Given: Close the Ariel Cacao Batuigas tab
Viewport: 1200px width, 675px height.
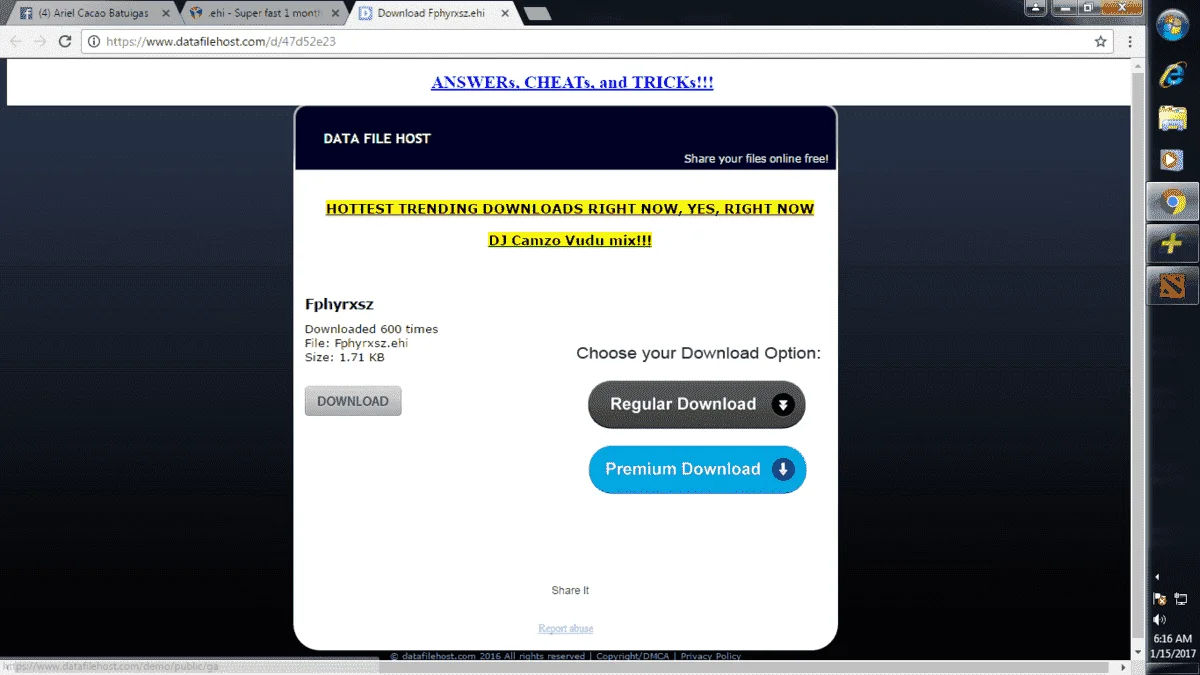Looking at the screenshot, I should (166, 13).
